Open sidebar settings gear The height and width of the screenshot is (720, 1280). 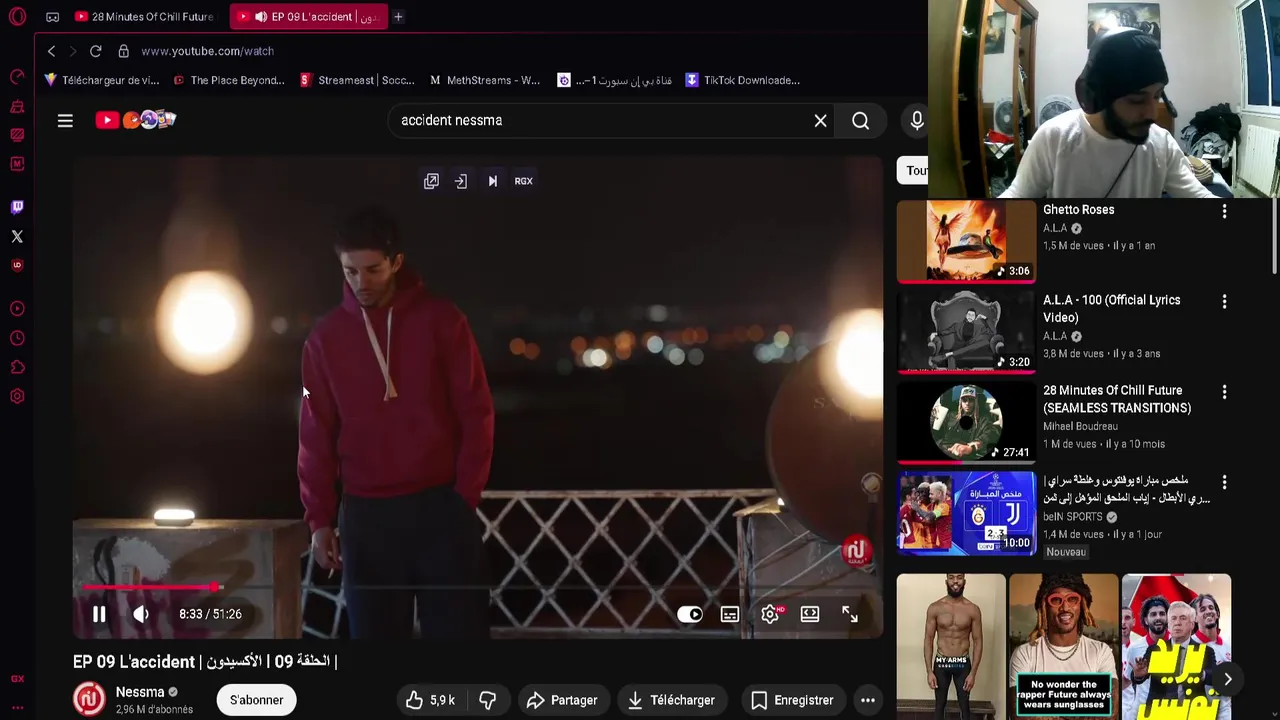tap(17, 397)
